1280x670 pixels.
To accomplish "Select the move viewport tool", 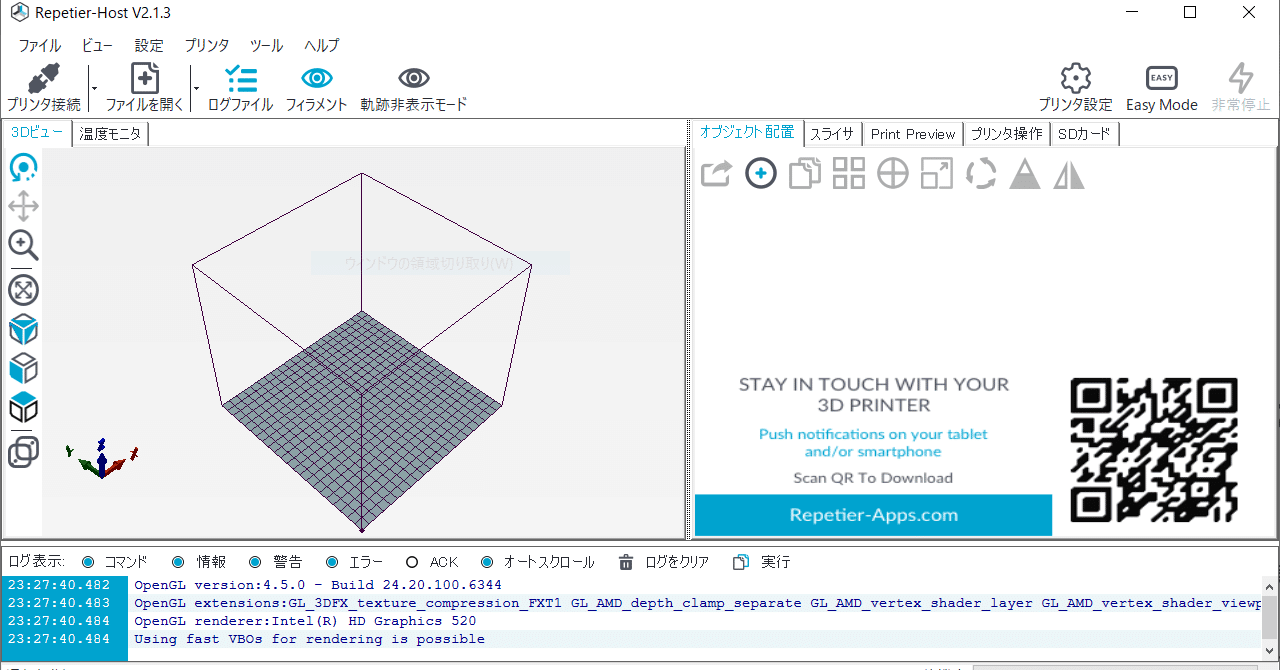I will point(23,206).
